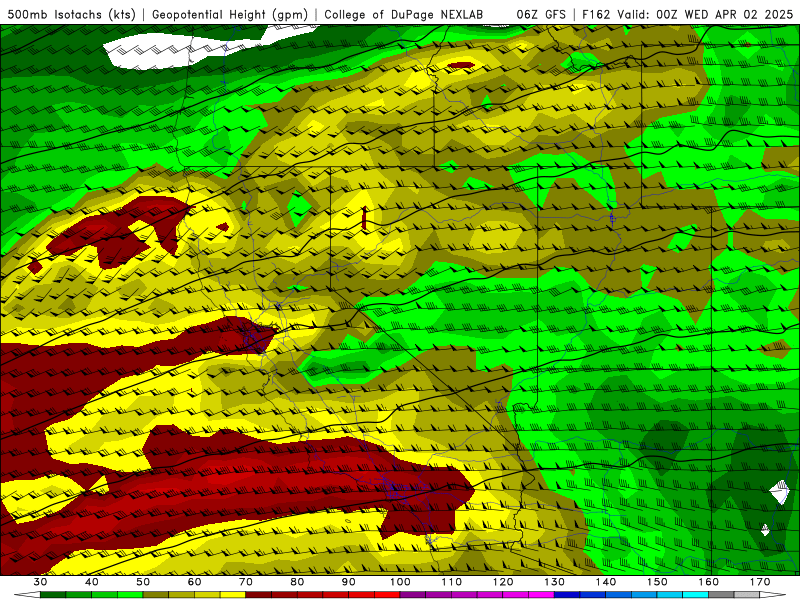This screenshot has width=800, height=600.
Task: Select the dark blue colorbar swatch at 130
Action: click(567, 595)
